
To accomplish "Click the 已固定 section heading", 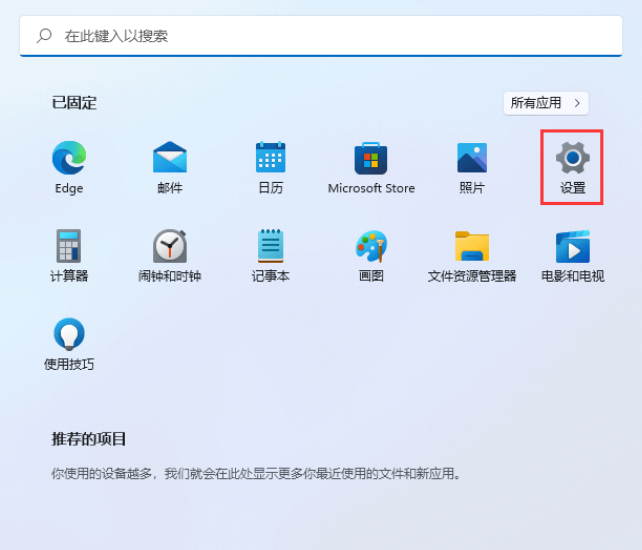I will [x=74, y=103].
